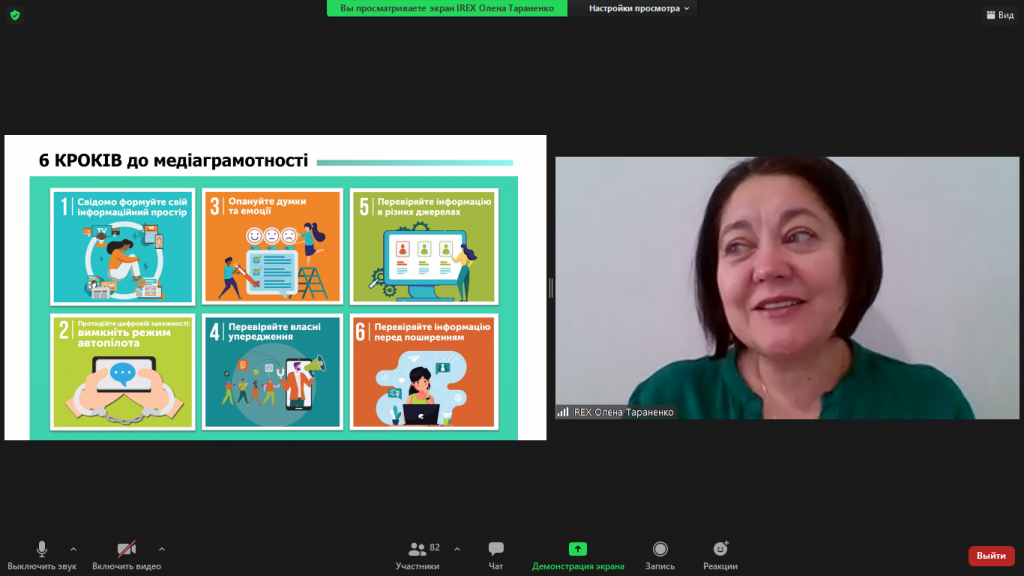The width and height of the screenshot is (1024, 576).
Task: Click the divider handle between slide and video
Action: (x=550, y=288)
